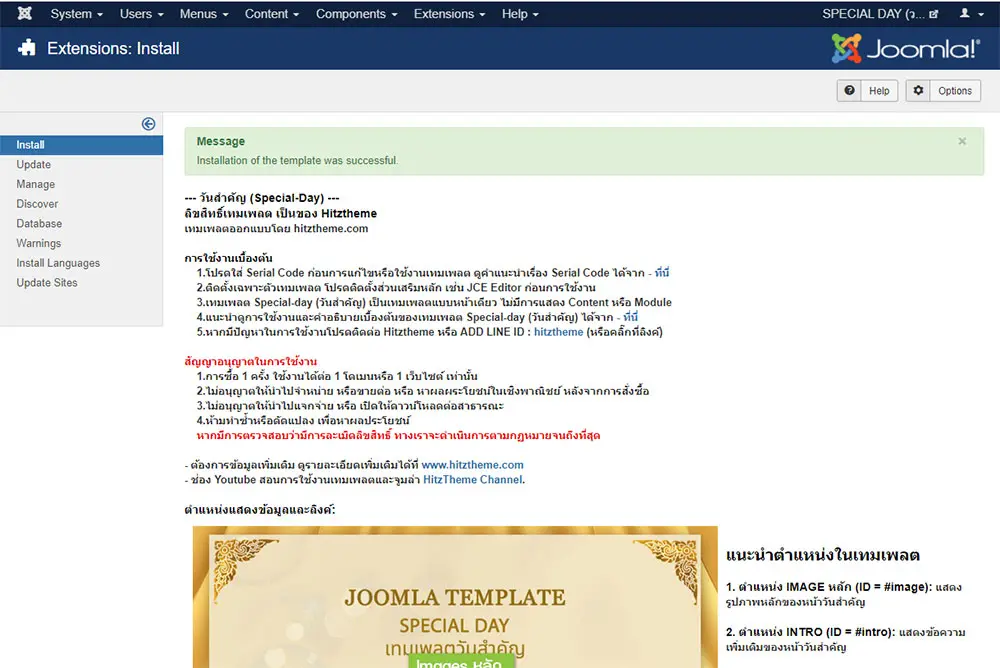The height and width of the screenshot is (668, 1000).
Task: Open the Components menu
Action: [x=356, y=14]
